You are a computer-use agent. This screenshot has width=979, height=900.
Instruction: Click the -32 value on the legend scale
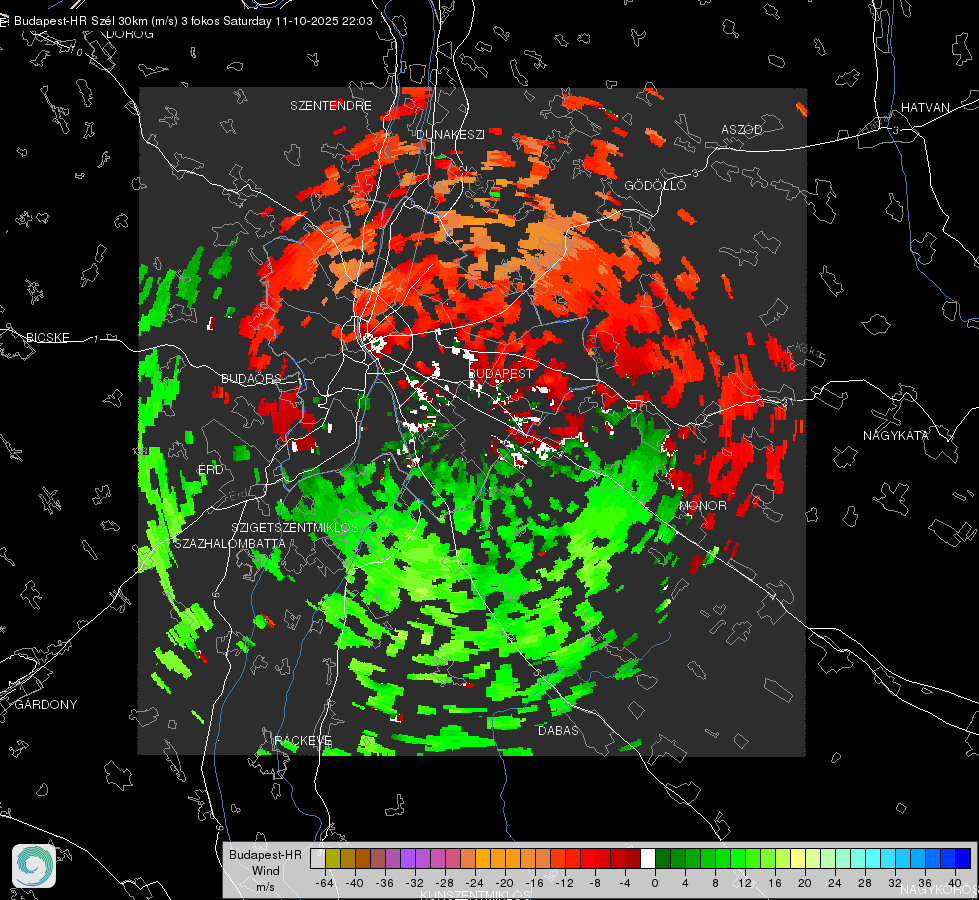(x=414, y=883)
